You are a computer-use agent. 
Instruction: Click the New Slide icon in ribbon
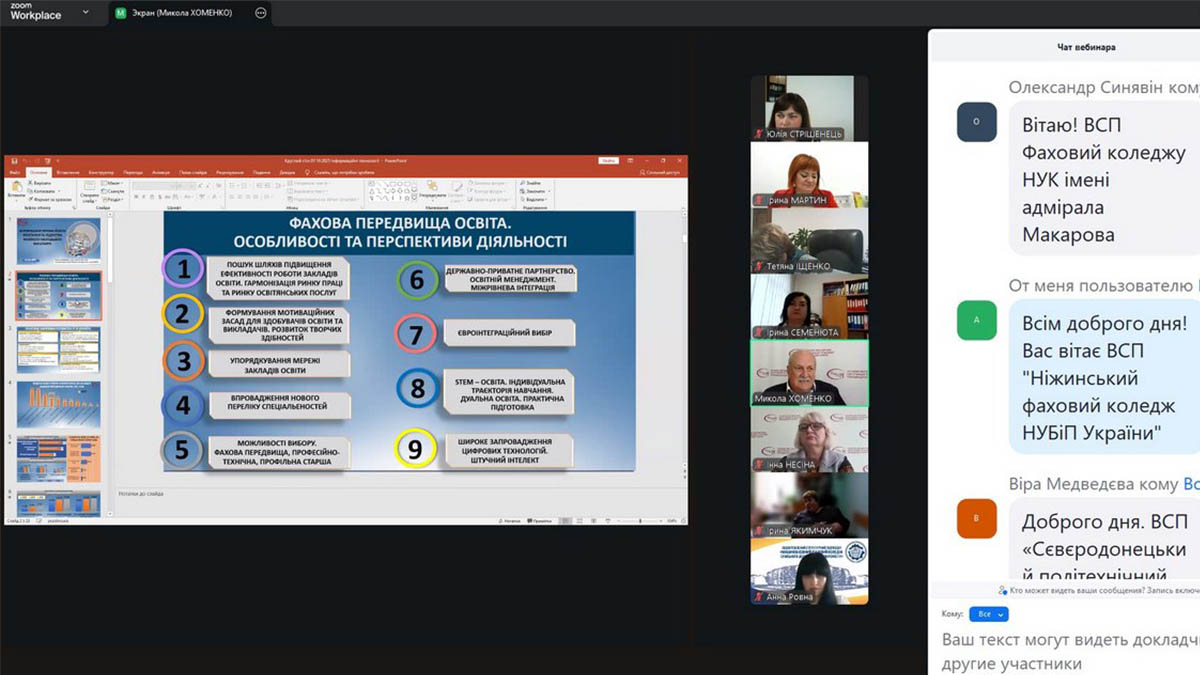[x=87, y=192]
